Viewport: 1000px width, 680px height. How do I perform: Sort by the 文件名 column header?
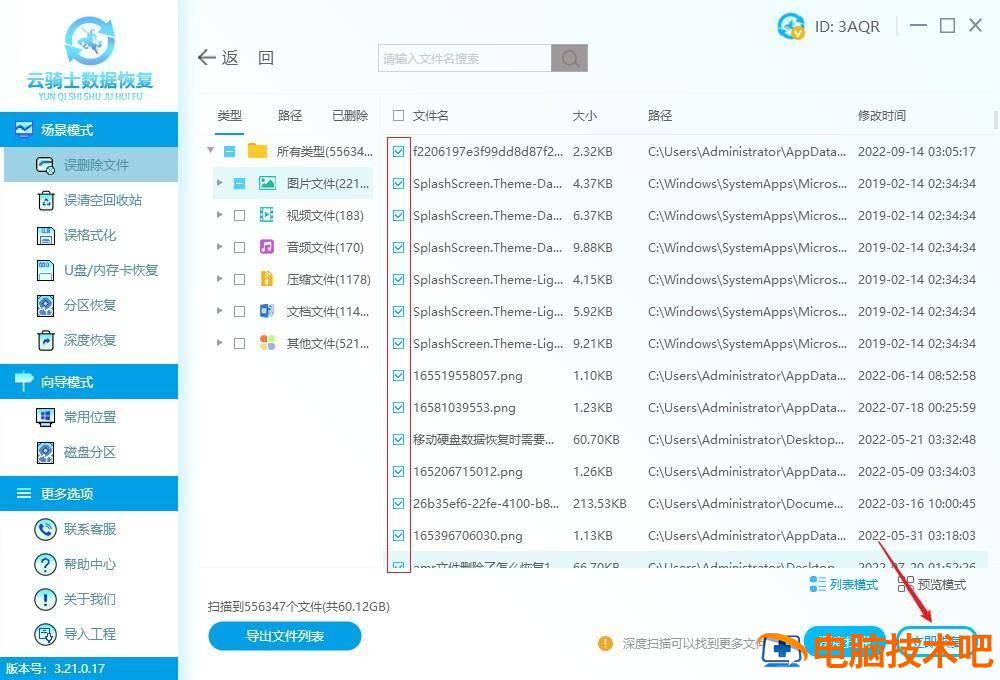coord(430,115)
